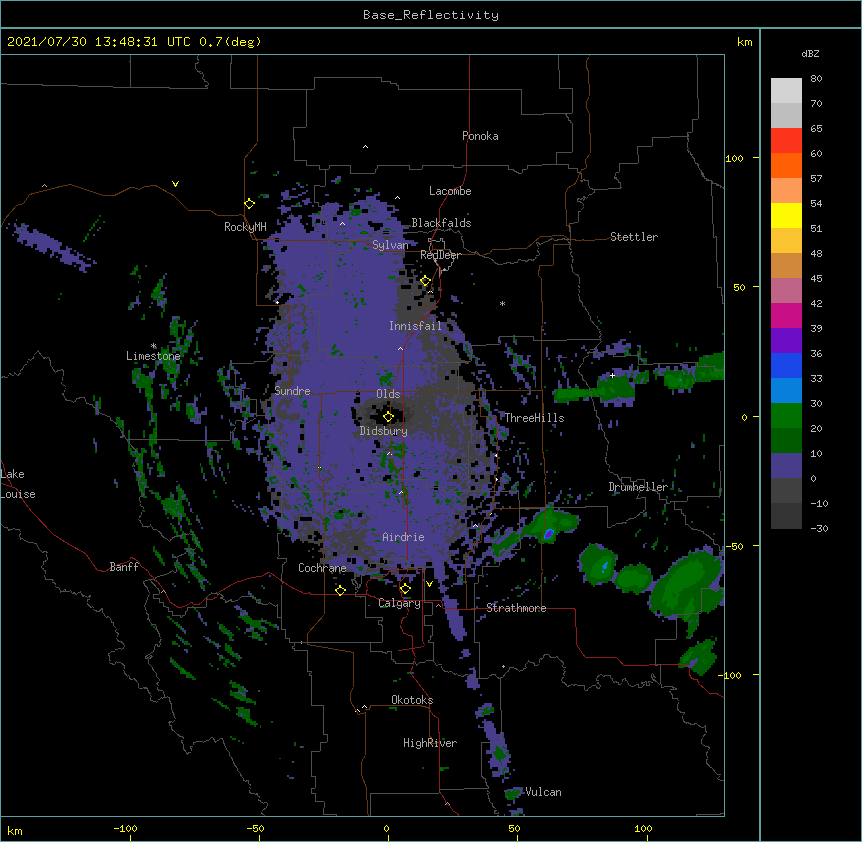Click the Sundre city label
This screenshot has height=842, width=862.
[292, 391]
